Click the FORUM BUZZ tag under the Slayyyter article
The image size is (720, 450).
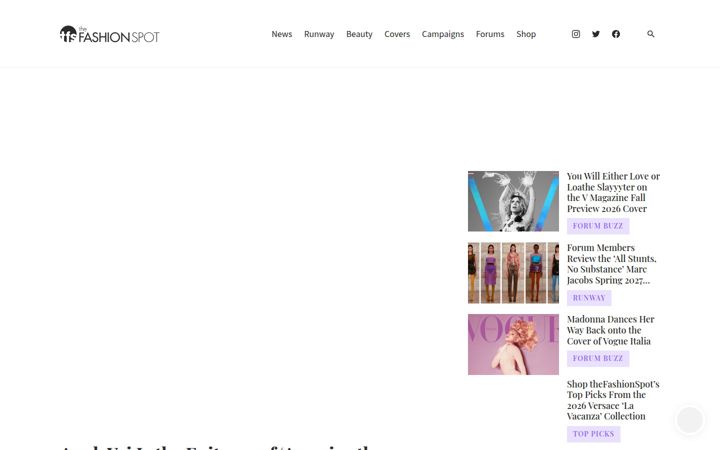[x=598, y=226]
